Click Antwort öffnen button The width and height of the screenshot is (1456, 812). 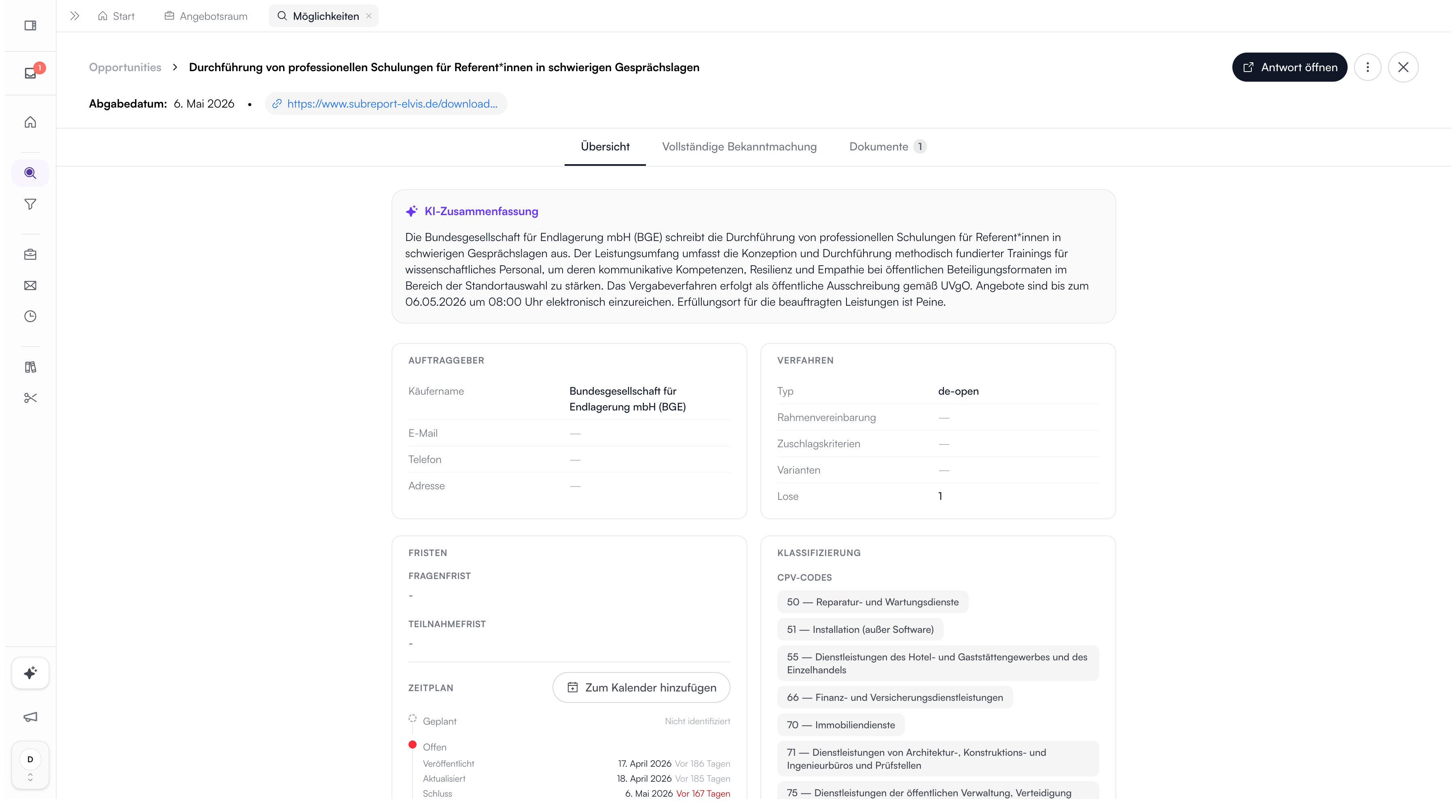[1289, 67]
